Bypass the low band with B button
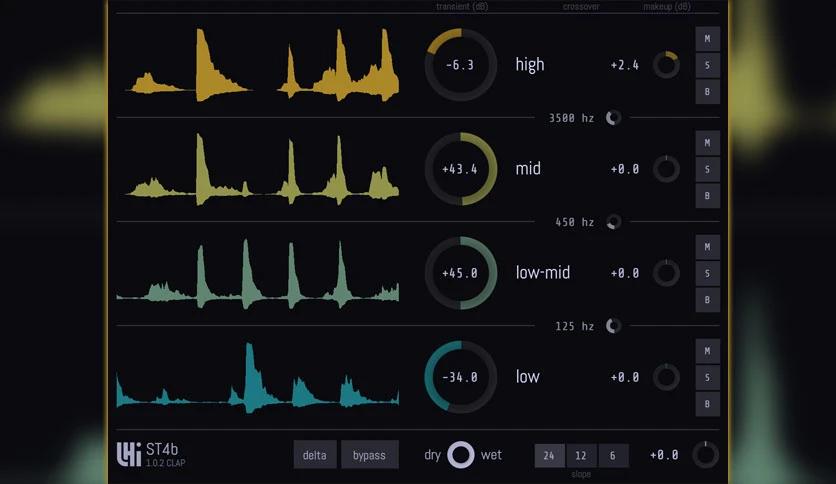Screen dimensions: 836x484 tap(708, 403)
